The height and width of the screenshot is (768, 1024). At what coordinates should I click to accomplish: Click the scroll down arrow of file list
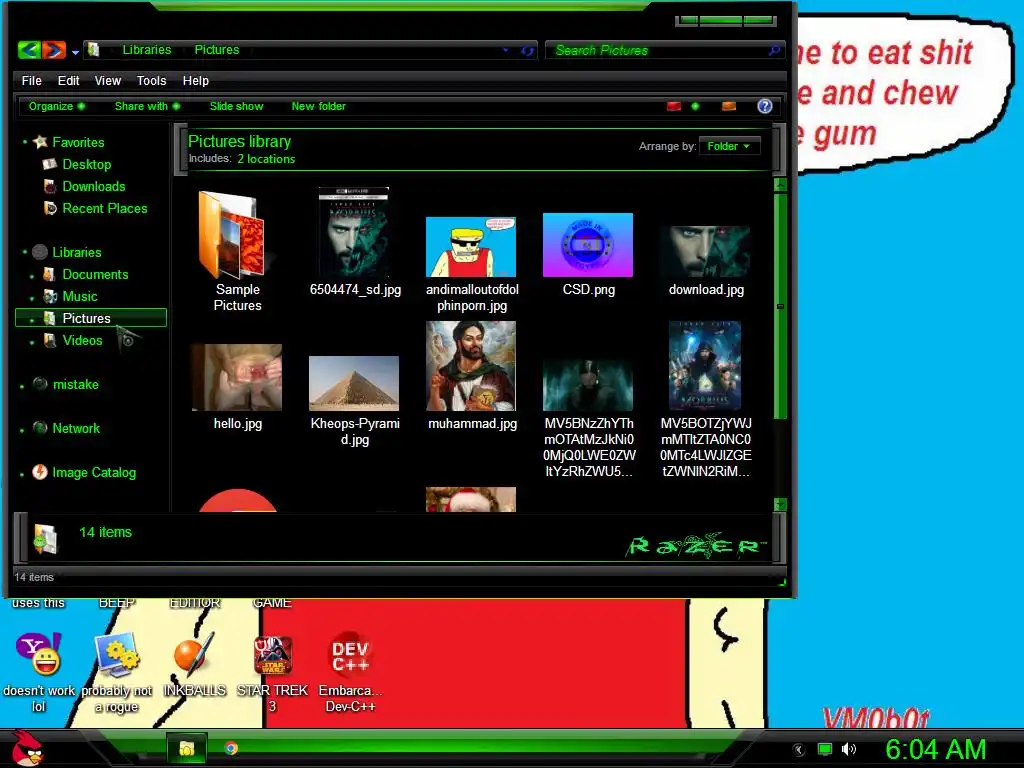(780, 504)
